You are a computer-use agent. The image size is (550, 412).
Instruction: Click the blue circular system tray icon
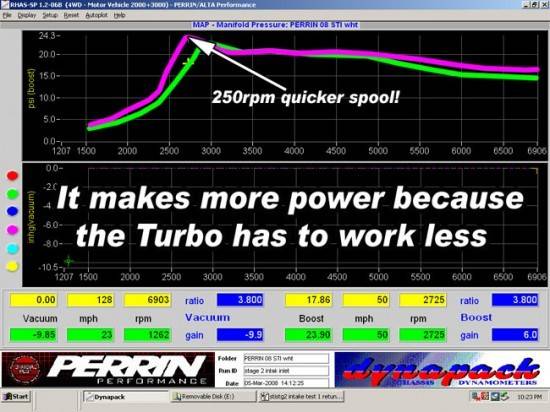point(495,397)
